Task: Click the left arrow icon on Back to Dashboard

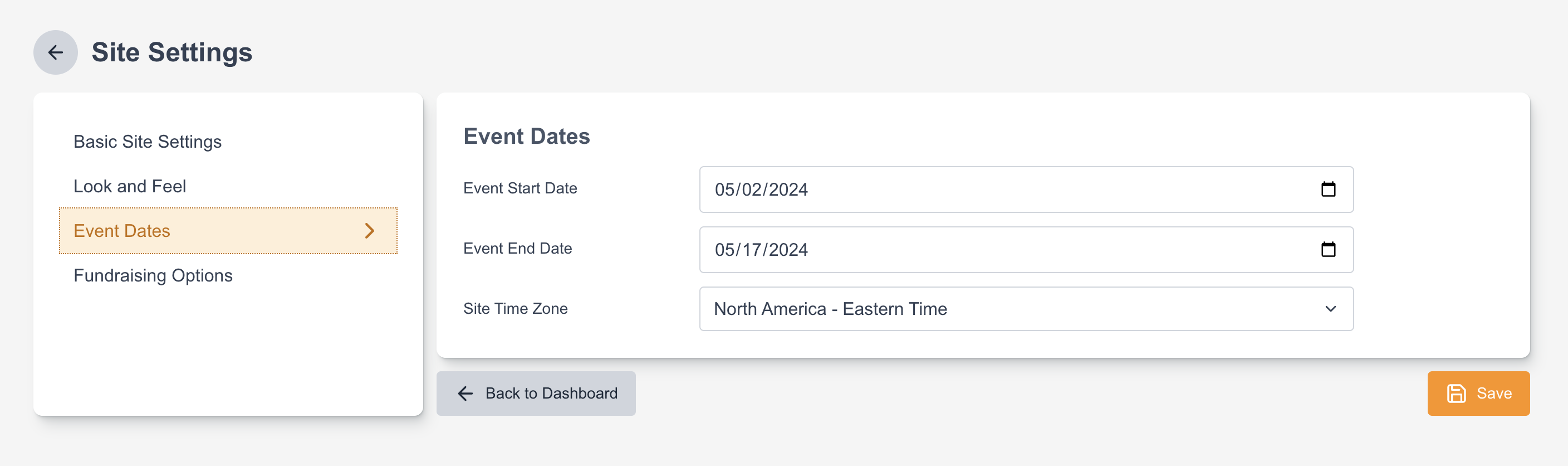Action: 465,394
